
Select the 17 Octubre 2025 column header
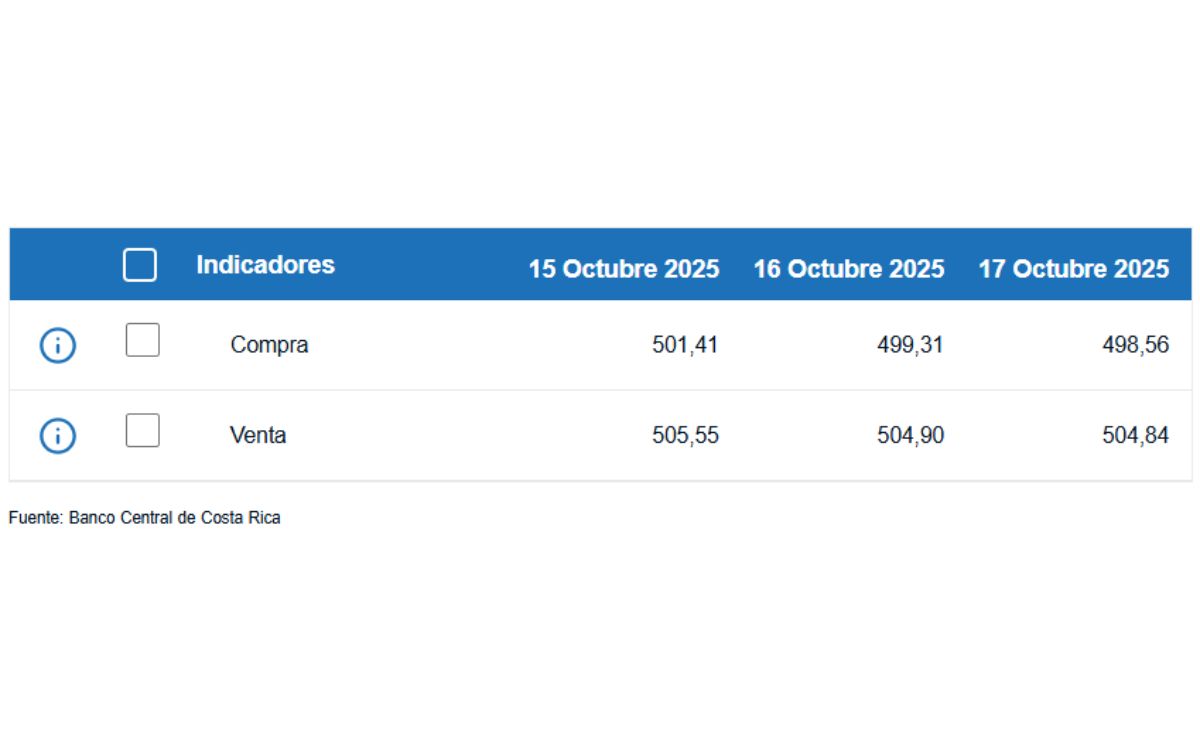(1073, 269)
